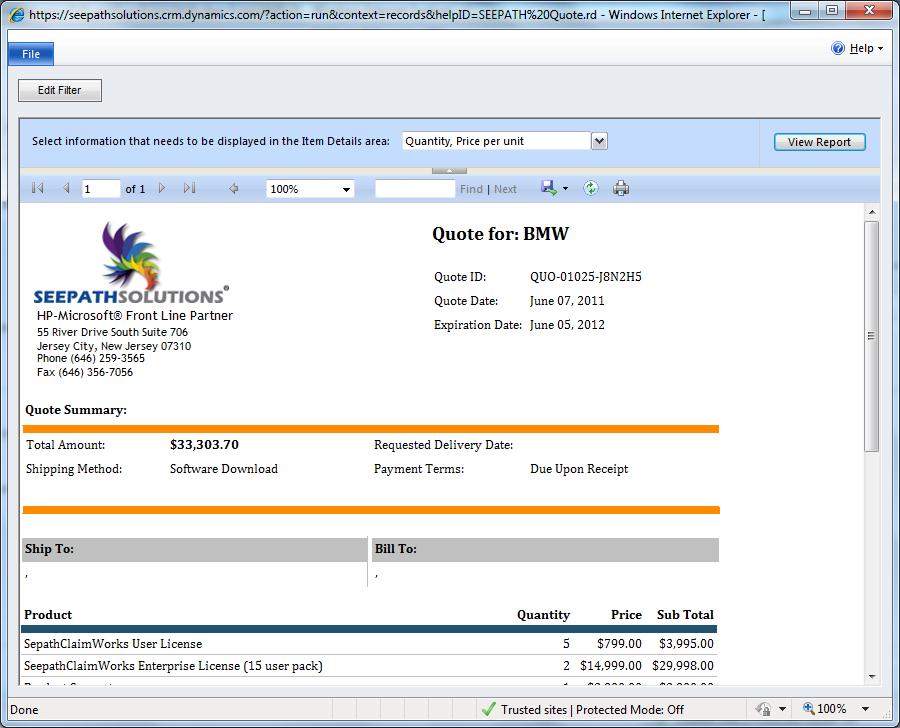Click back to parent report arrow
This screenshot has height=728, width=900.
(234, 188)
